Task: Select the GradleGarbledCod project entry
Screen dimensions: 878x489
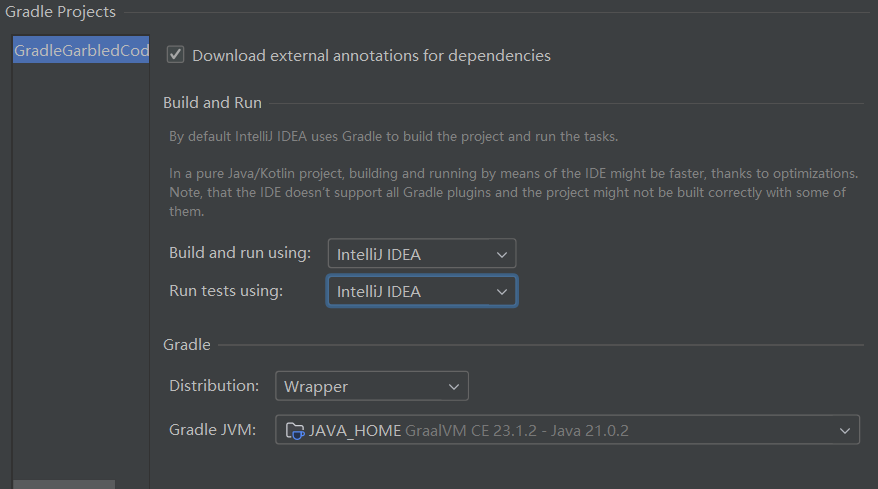Action: 81,50
